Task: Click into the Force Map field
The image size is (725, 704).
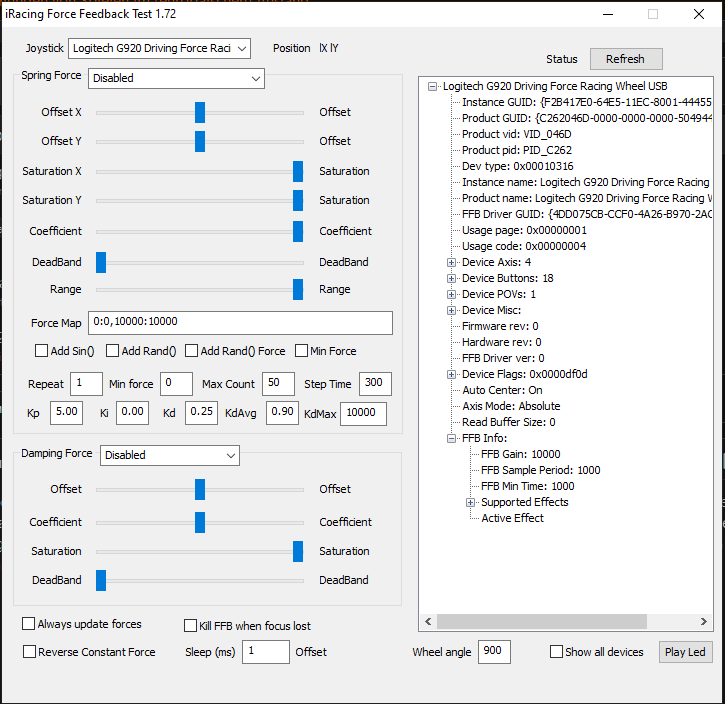Action: tap(240, 323)
